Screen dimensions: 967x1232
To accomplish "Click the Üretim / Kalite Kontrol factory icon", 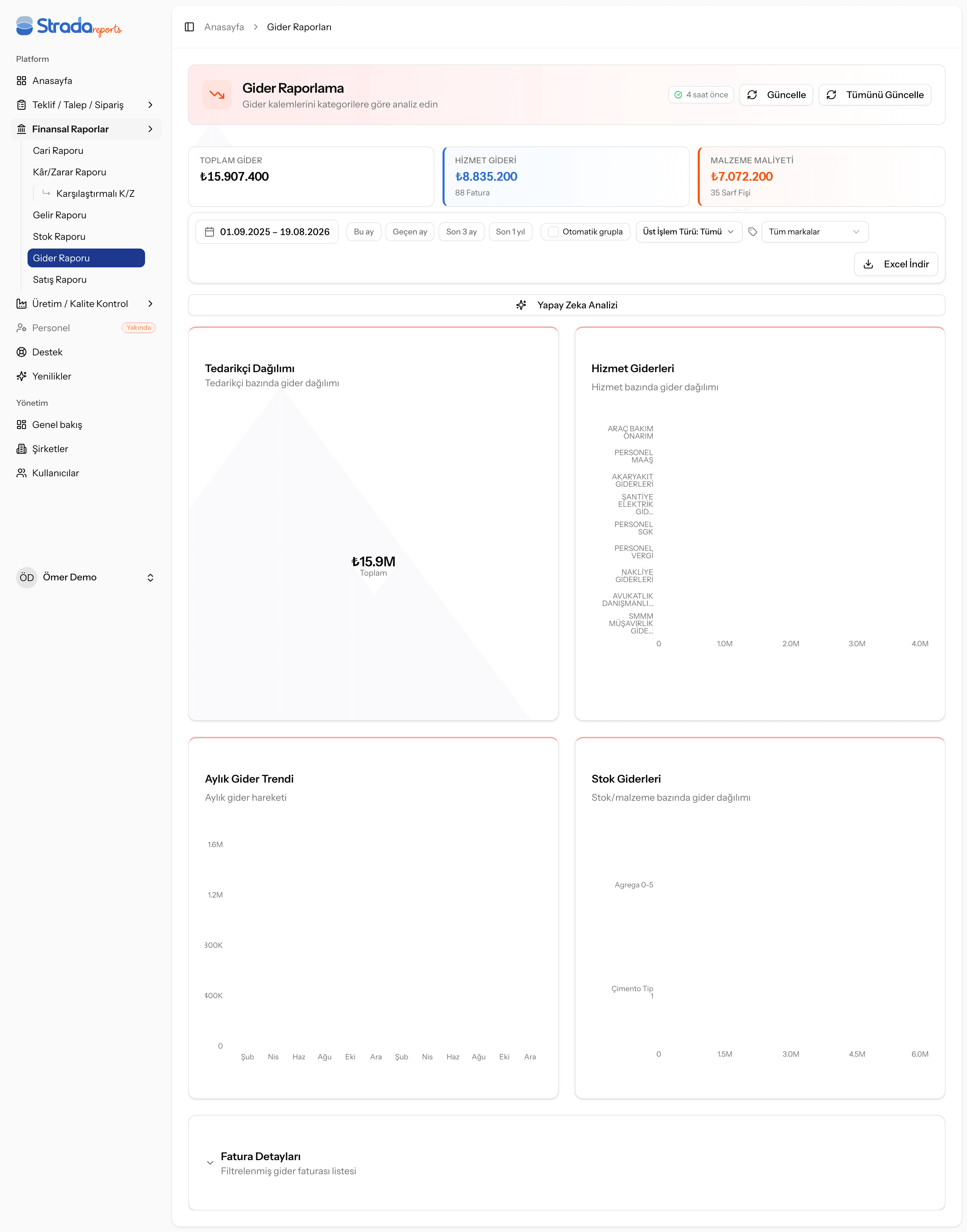I will [21, 304].
